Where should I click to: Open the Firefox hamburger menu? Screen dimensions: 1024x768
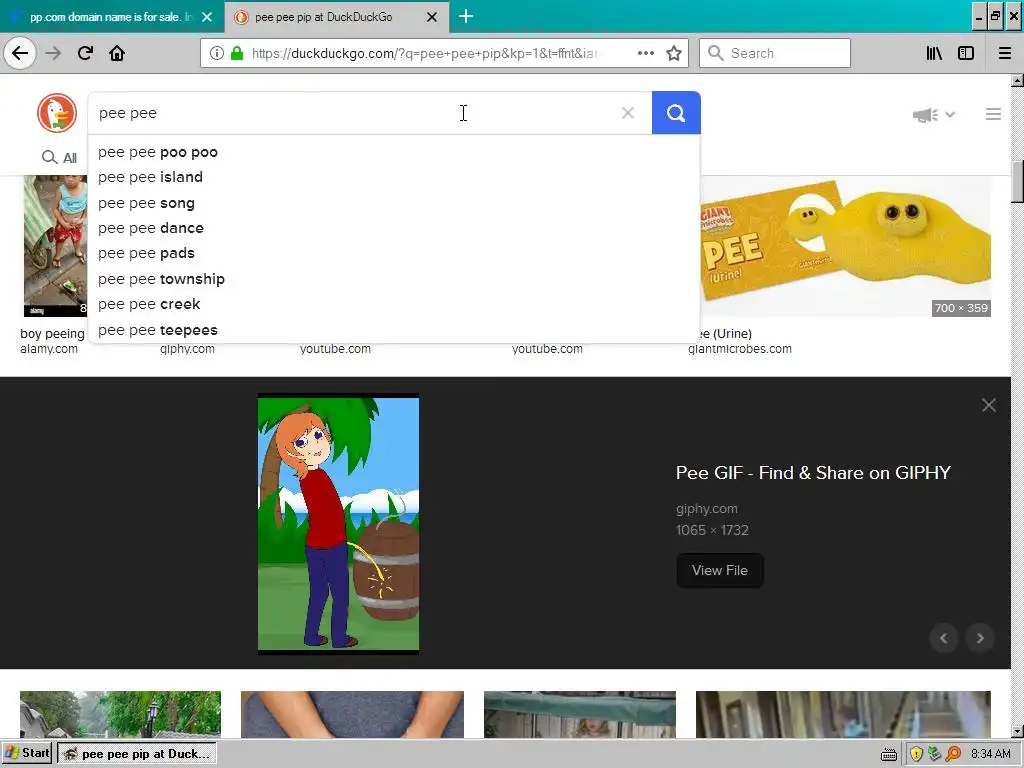(1004, 53)
